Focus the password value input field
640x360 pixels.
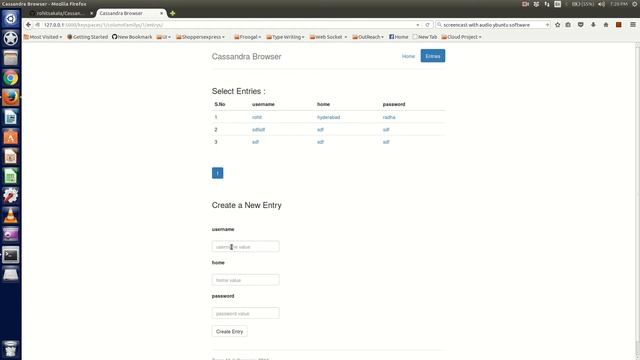[x=246, y=313]
